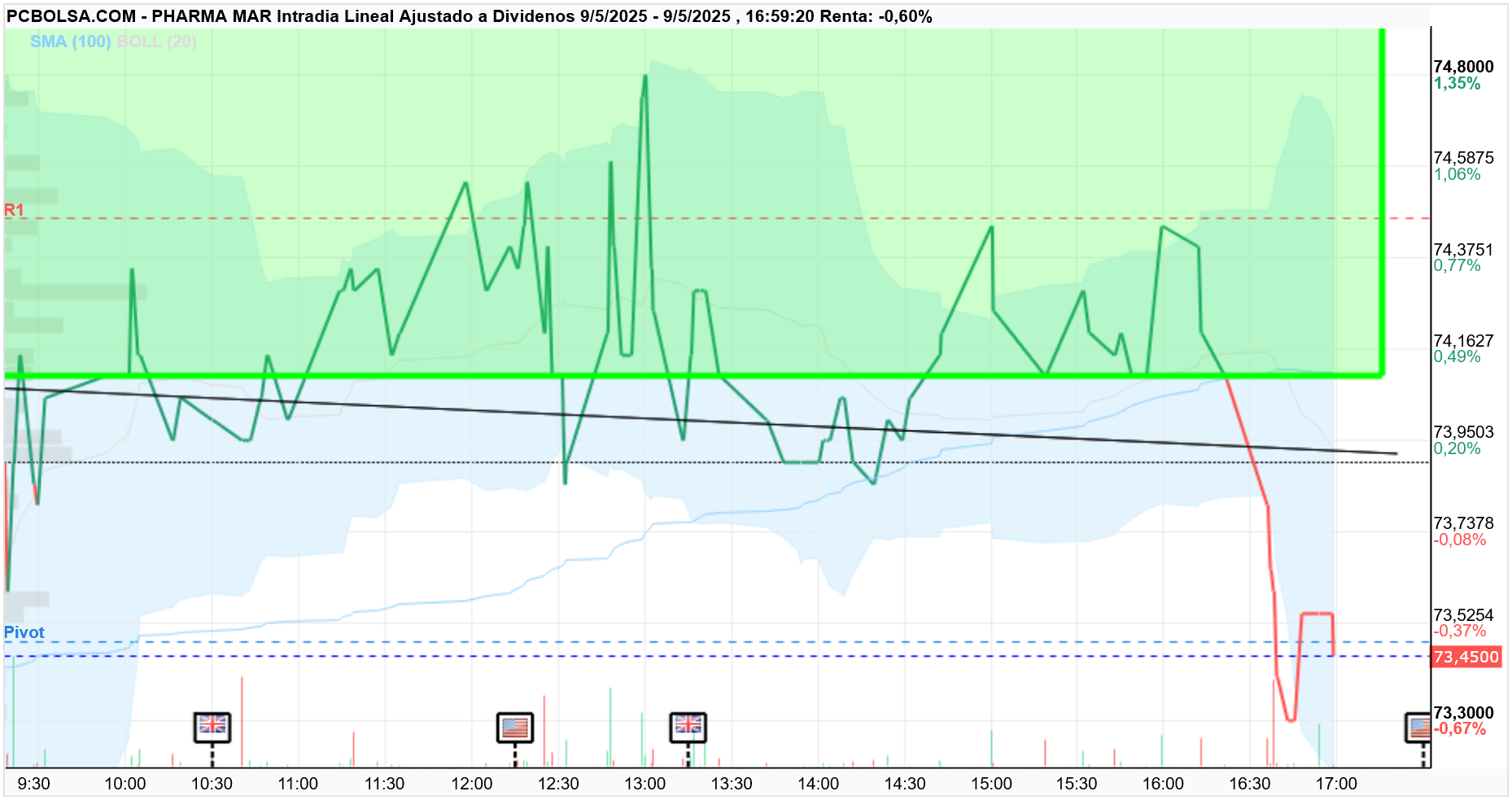Click the UK flag event marker near 10:30

(212, 727)
